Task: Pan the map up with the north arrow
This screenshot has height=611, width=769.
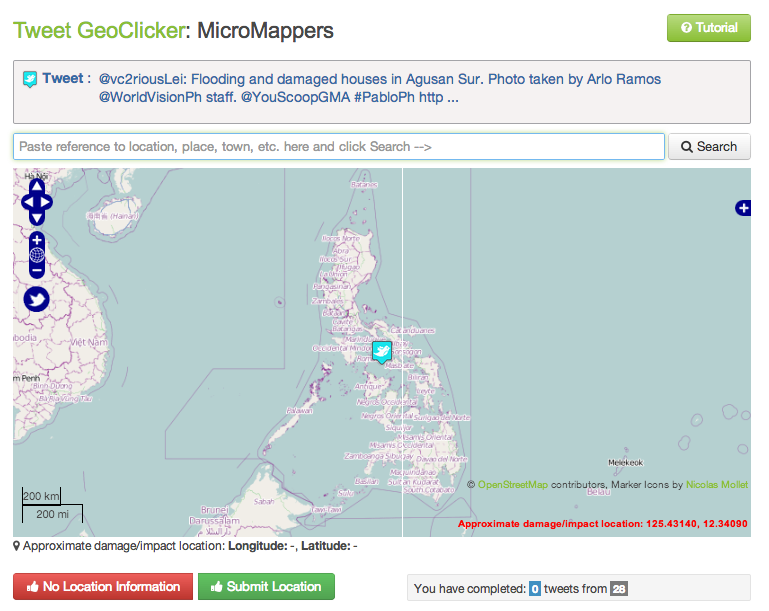Action: tap(37, 186)
